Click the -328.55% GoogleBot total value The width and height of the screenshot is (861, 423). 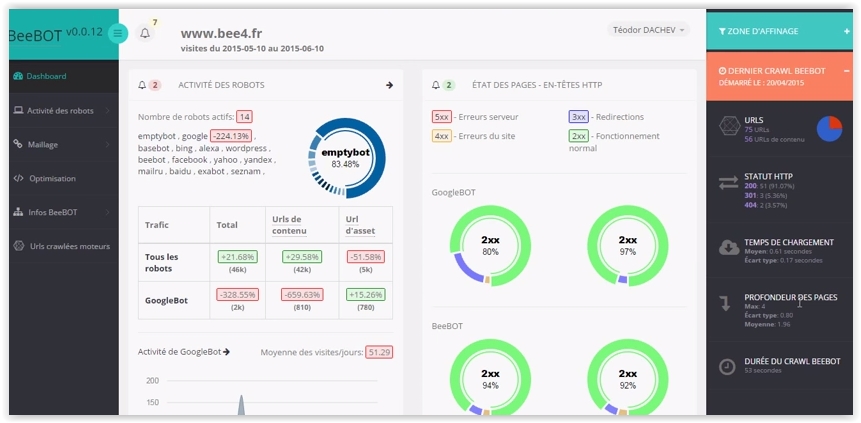click(238, 294)
